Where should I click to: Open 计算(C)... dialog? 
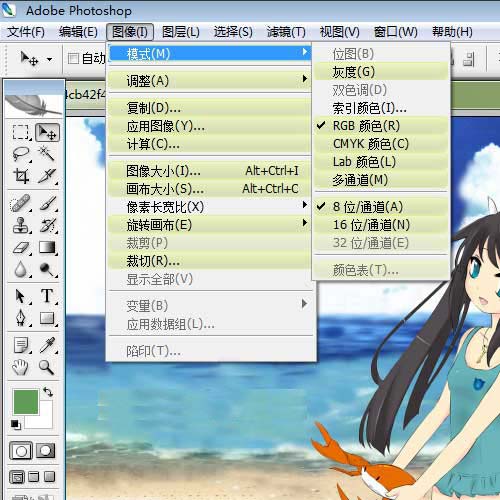tap(210, 144)
